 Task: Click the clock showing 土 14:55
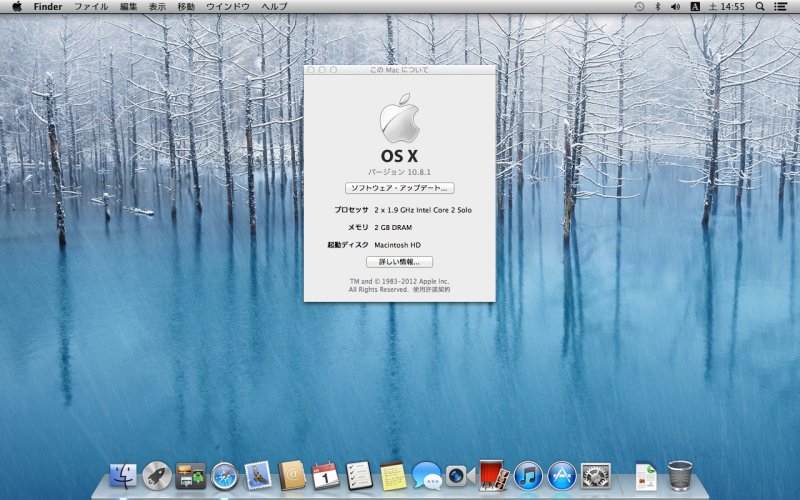[727, 7]
